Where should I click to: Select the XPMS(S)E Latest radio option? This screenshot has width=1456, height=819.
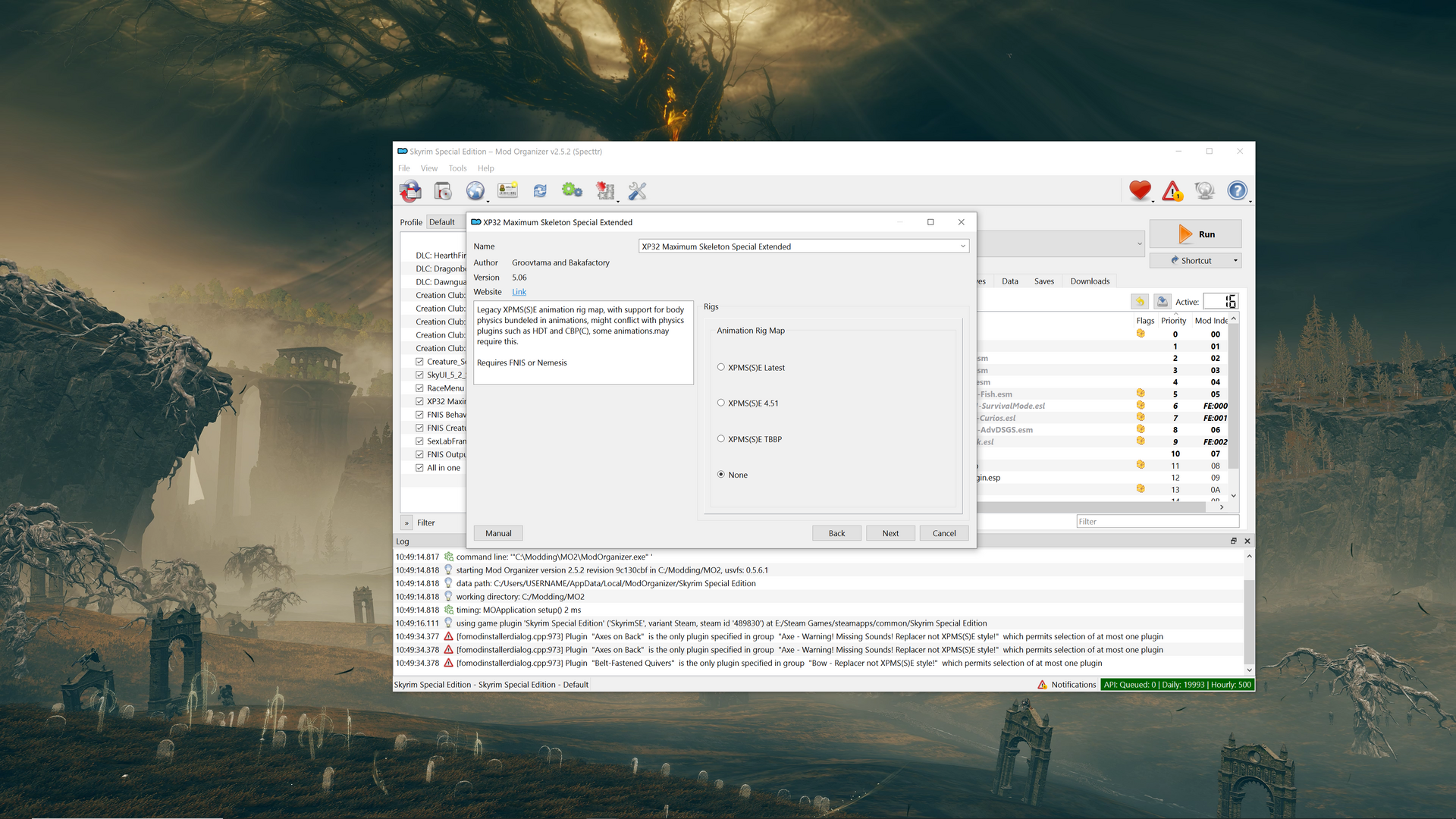(x=720, y=367)
